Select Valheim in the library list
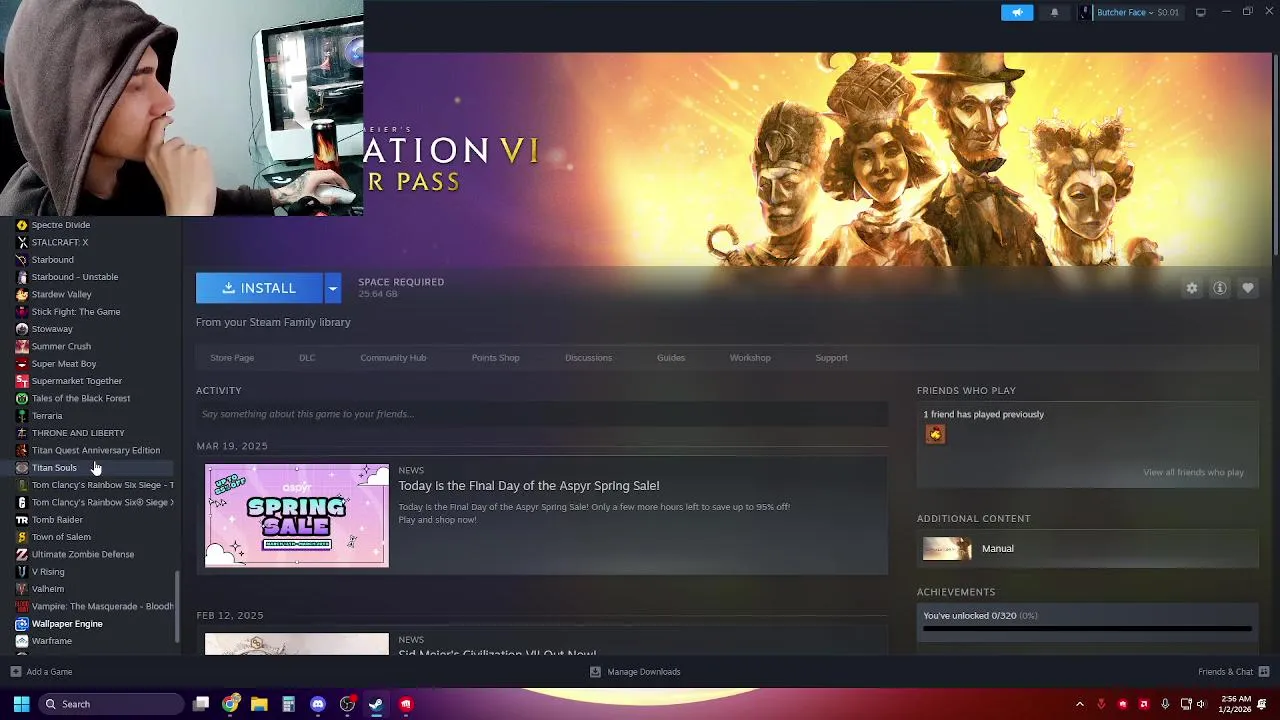This screenshot has height=720, width=1280. point(48,589)
